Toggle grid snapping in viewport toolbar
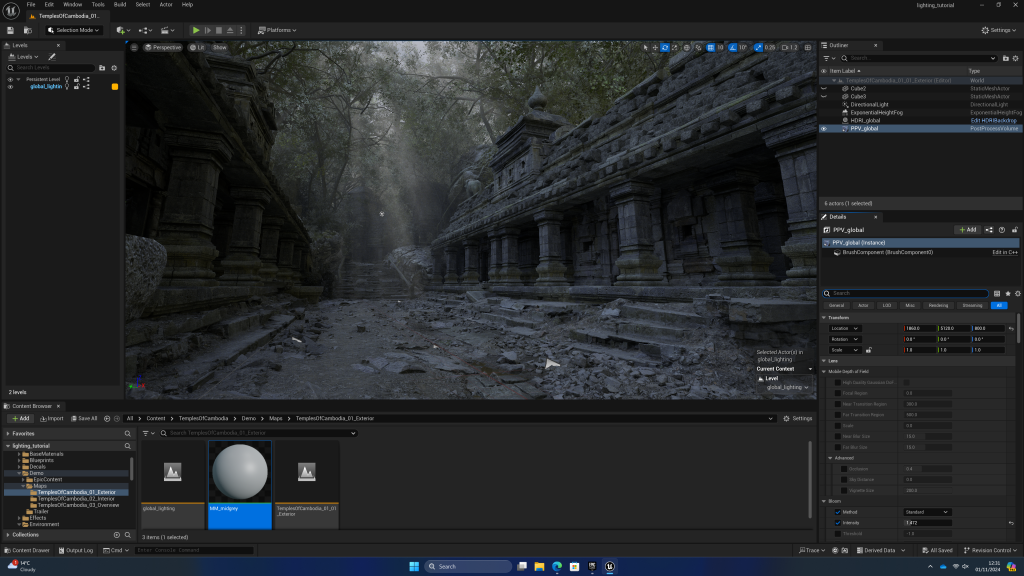 tap(711, 48)
